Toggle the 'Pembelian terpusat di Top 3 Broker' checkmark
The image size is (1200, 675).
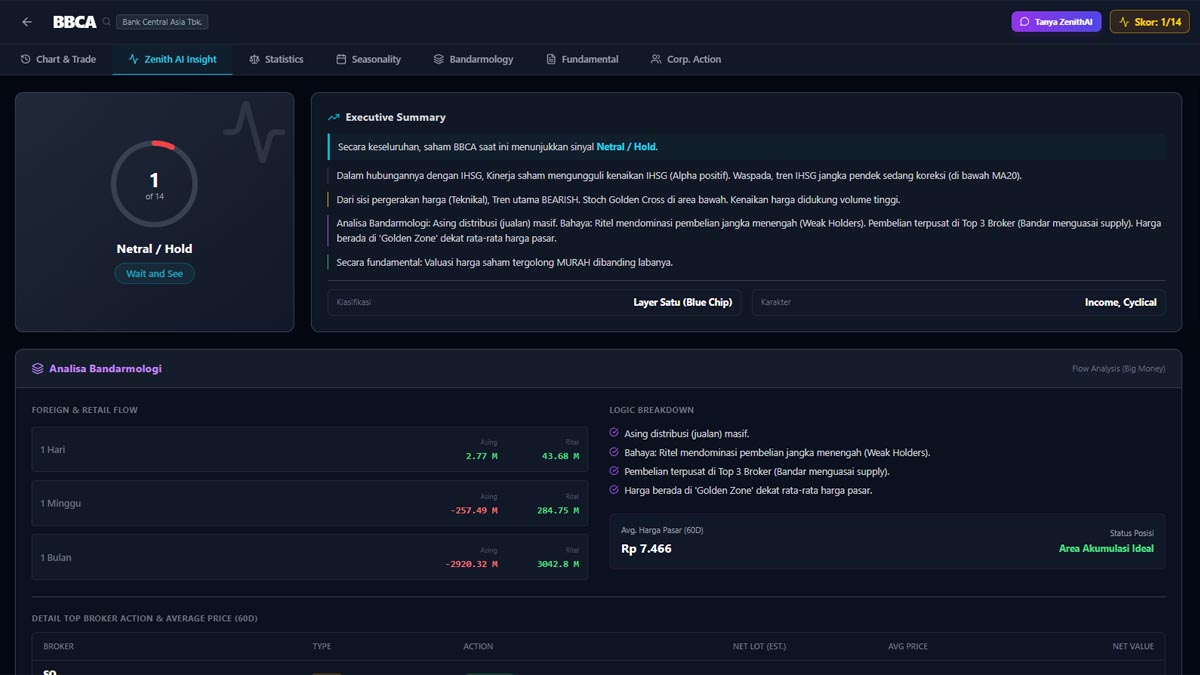pyautogui.click(x=614, y=471)
